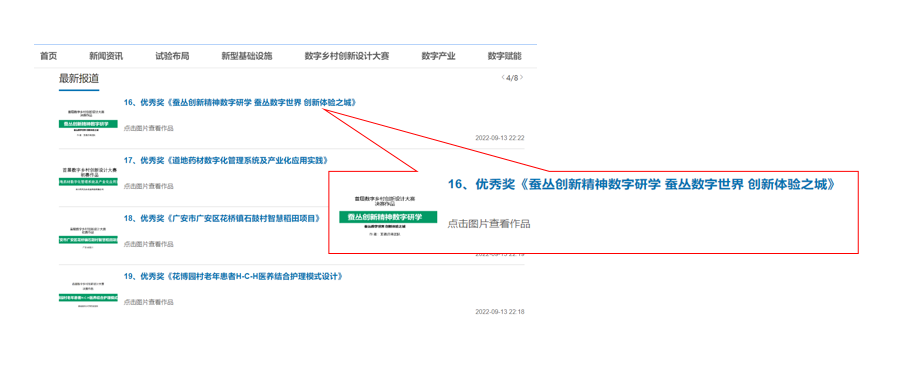The height and width of the screenshot is (368, 908).
Task: Click 点击图片查看作品 under article 16 list row
Action: pyautogui.click(x=148, y=128)
